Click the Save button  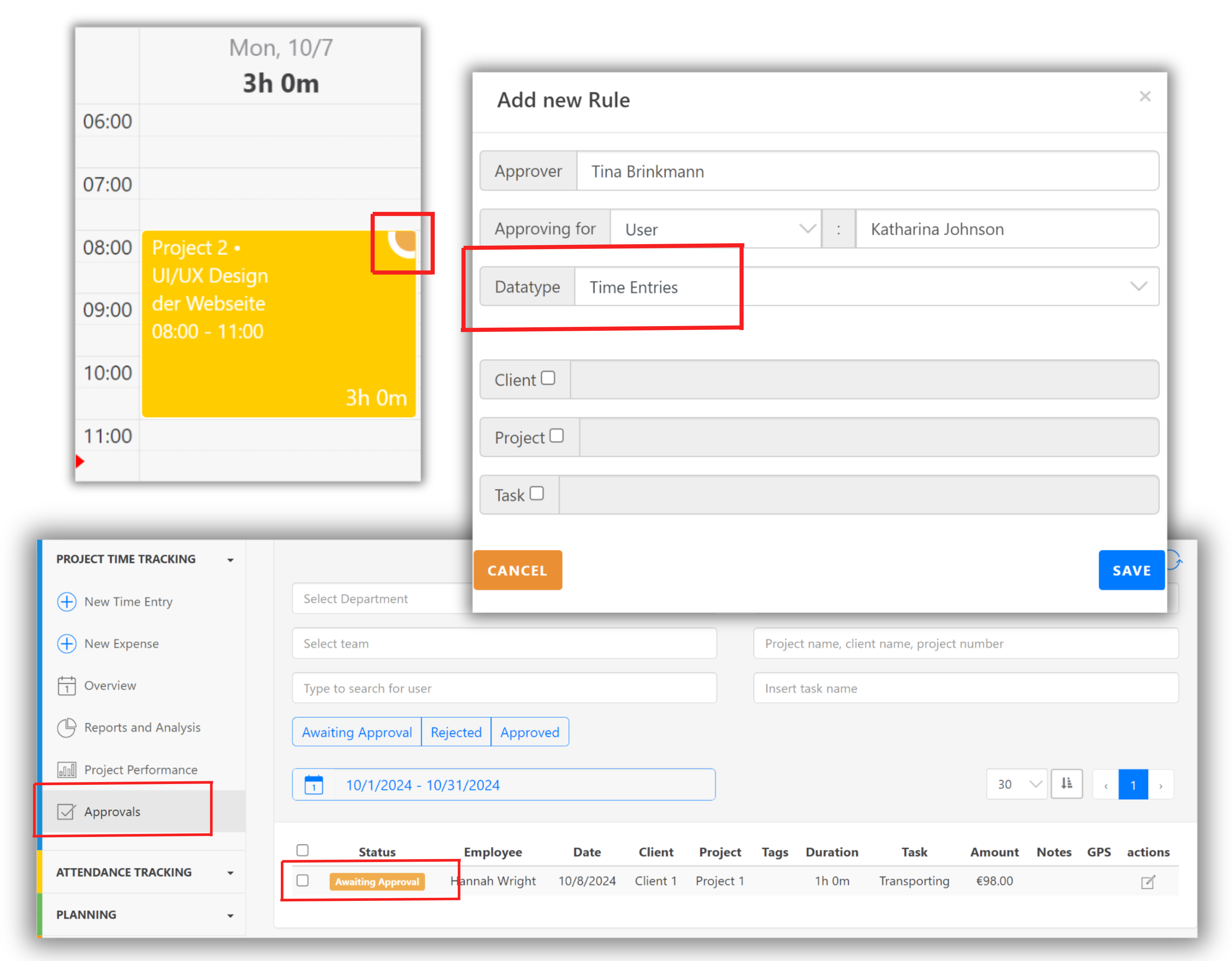pyautogui.click(x=1131, y=571)
